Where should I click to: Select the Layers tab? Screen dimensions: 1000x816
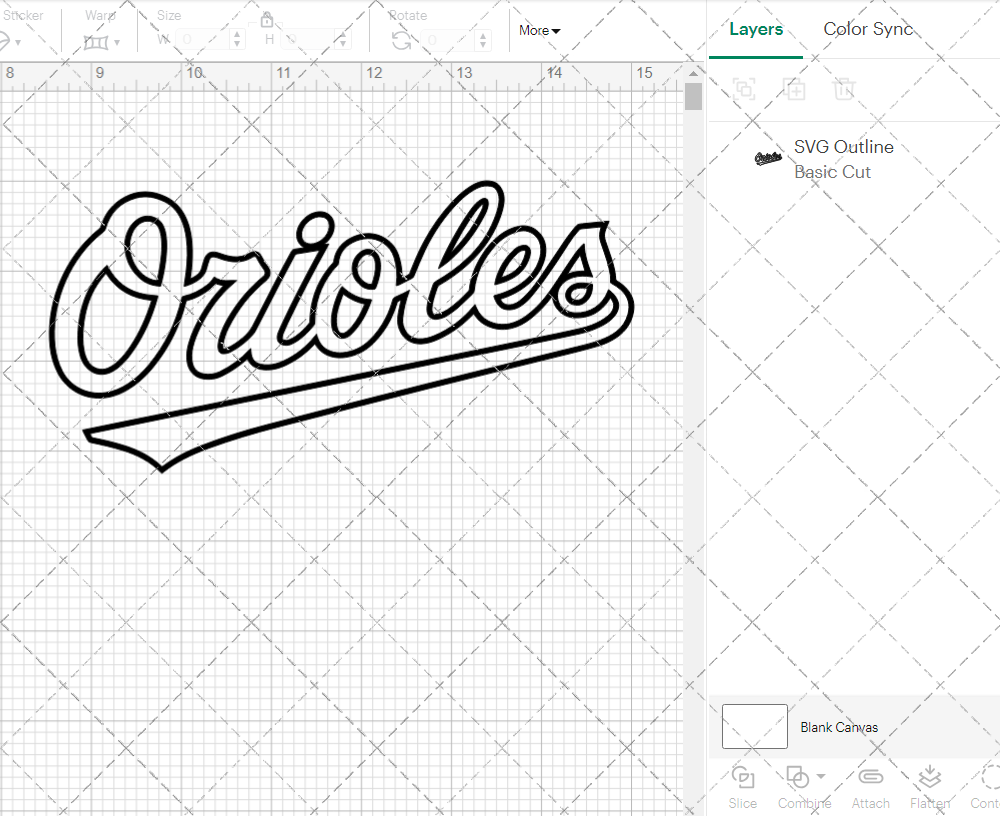point(756,29)
